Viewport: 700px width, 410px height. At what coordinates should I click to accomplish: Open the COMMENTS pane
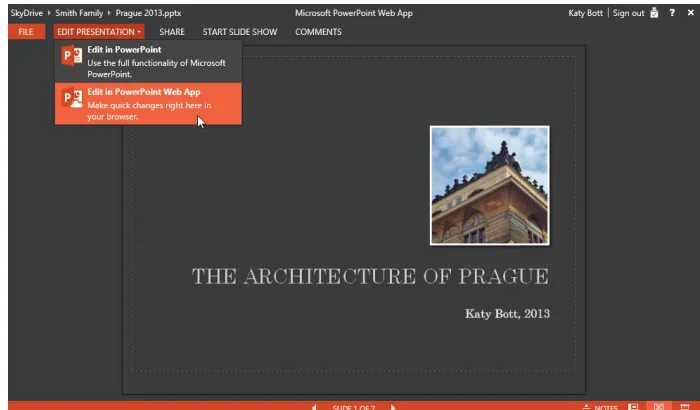[x=318, y=32]
